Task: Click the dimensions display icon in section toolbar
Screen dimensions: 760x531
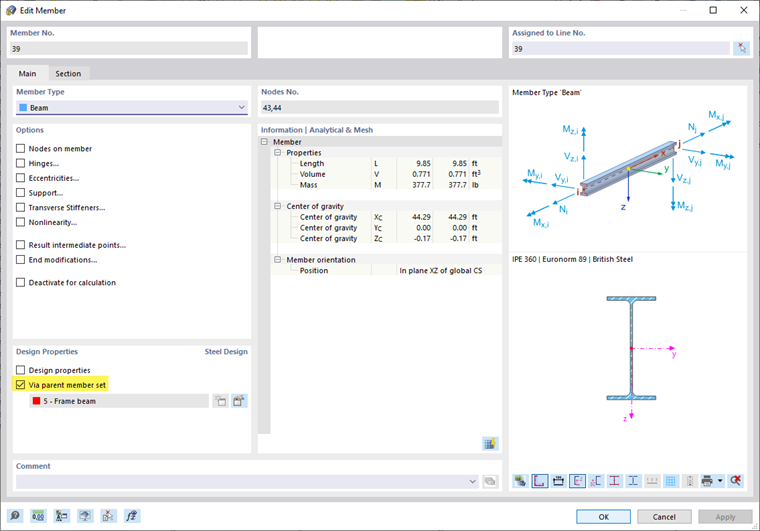Action: coord(558,481)
